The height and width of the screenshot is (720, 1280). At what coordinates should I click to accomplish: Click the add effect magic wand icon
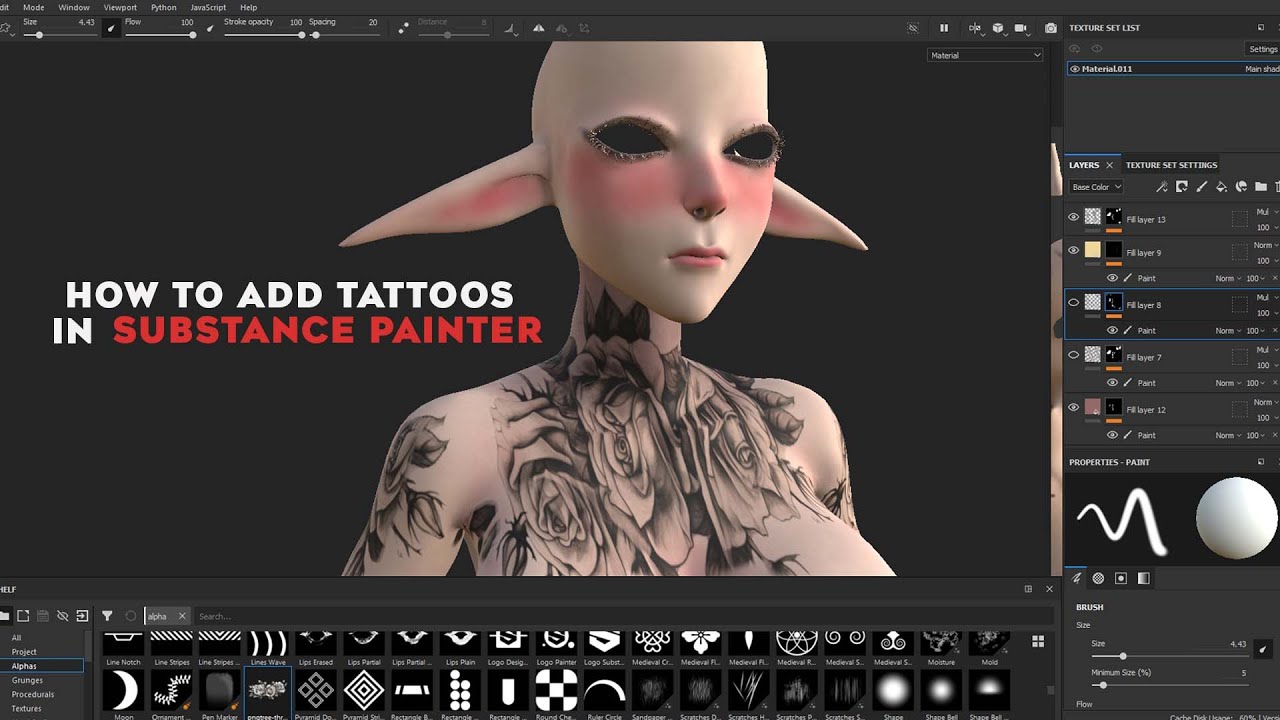coord(1161,186)
